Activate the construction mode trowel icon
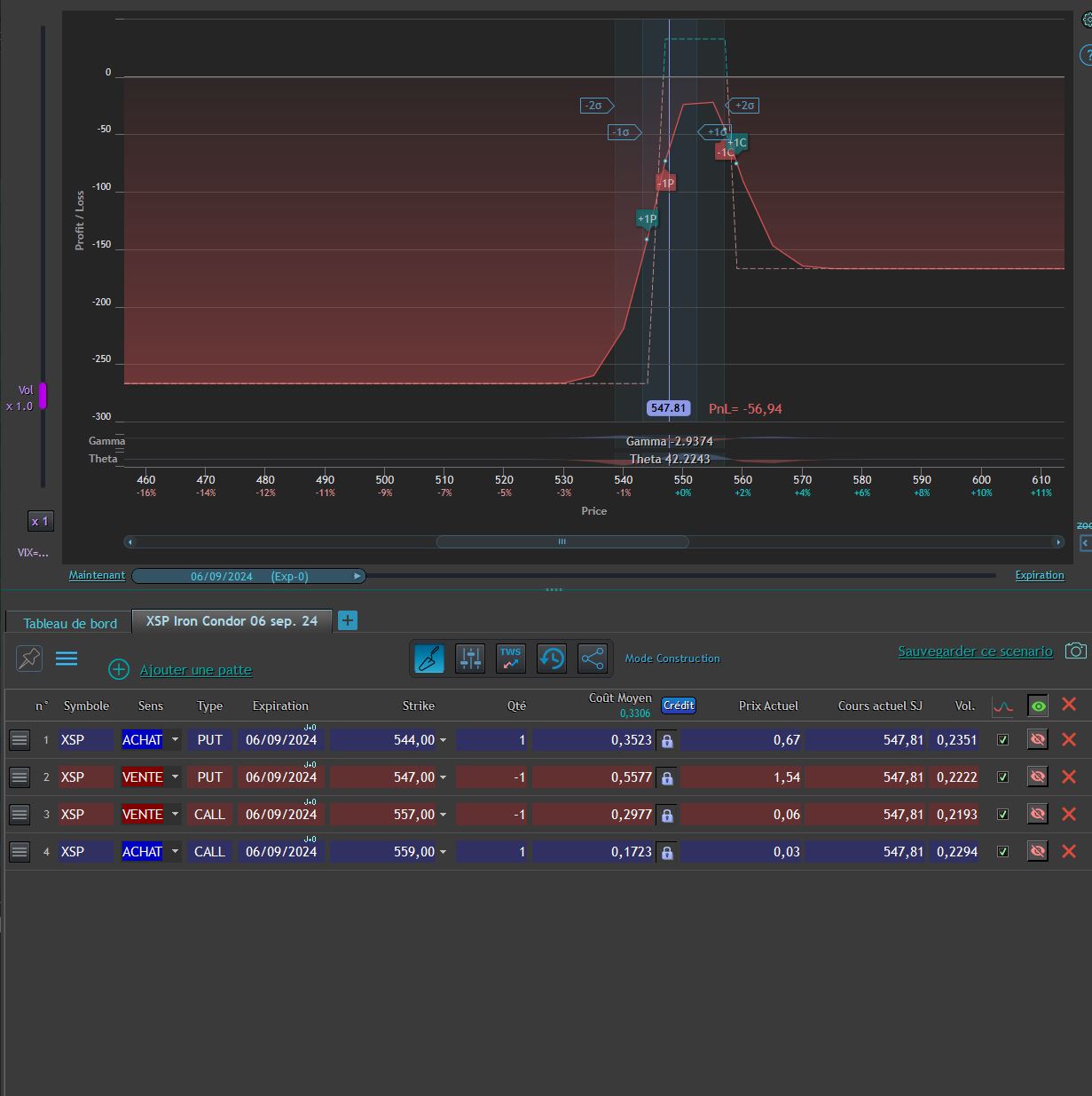The width and height of the screenshot is (1092, 1096). [429, 658]
